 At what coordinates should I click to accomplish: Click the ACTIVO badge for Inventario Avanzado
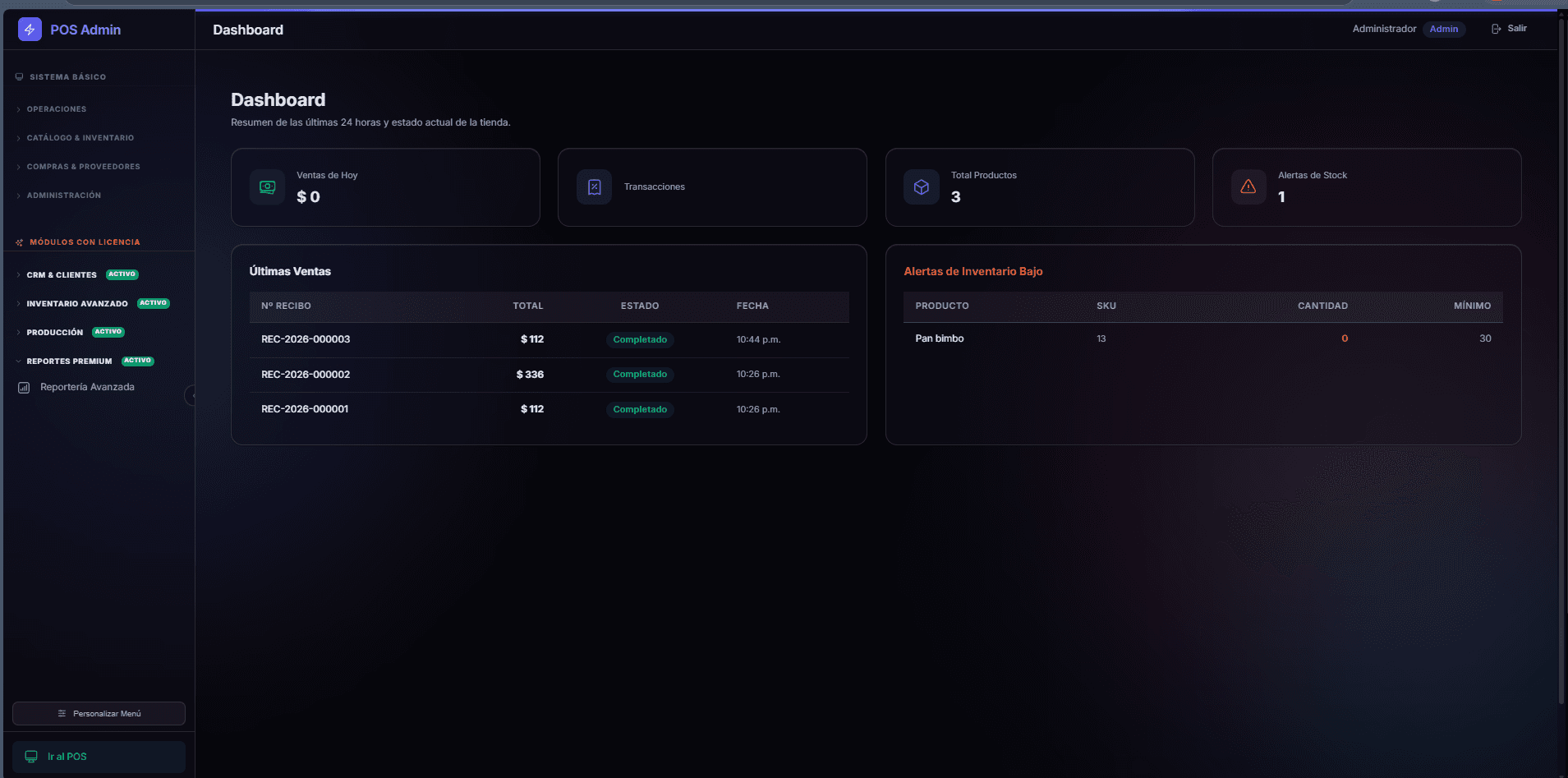tap(154, 303)
